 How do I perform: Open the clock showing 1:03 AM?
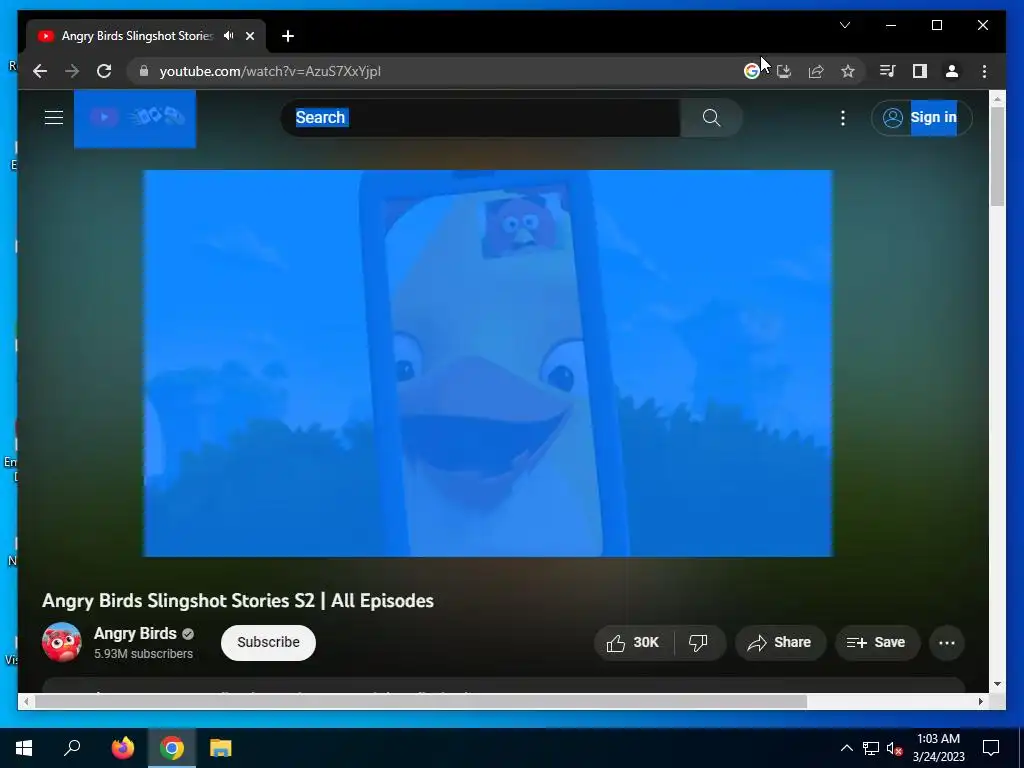tap(938, 748)
